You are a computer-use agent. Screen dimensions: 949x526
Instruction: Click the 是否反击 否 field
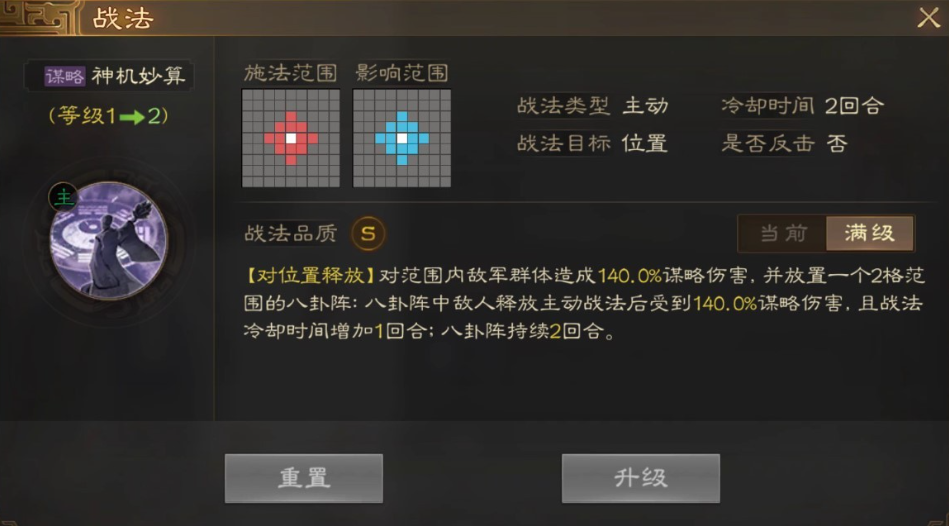point(784,143)
